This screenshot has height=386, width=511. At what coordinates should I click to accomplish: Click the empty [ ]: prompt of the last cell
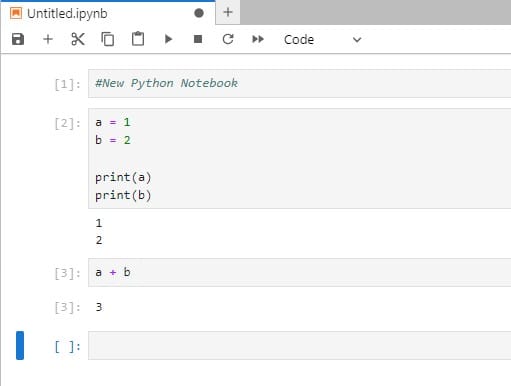pyautogui.click(x=68, y=347)
